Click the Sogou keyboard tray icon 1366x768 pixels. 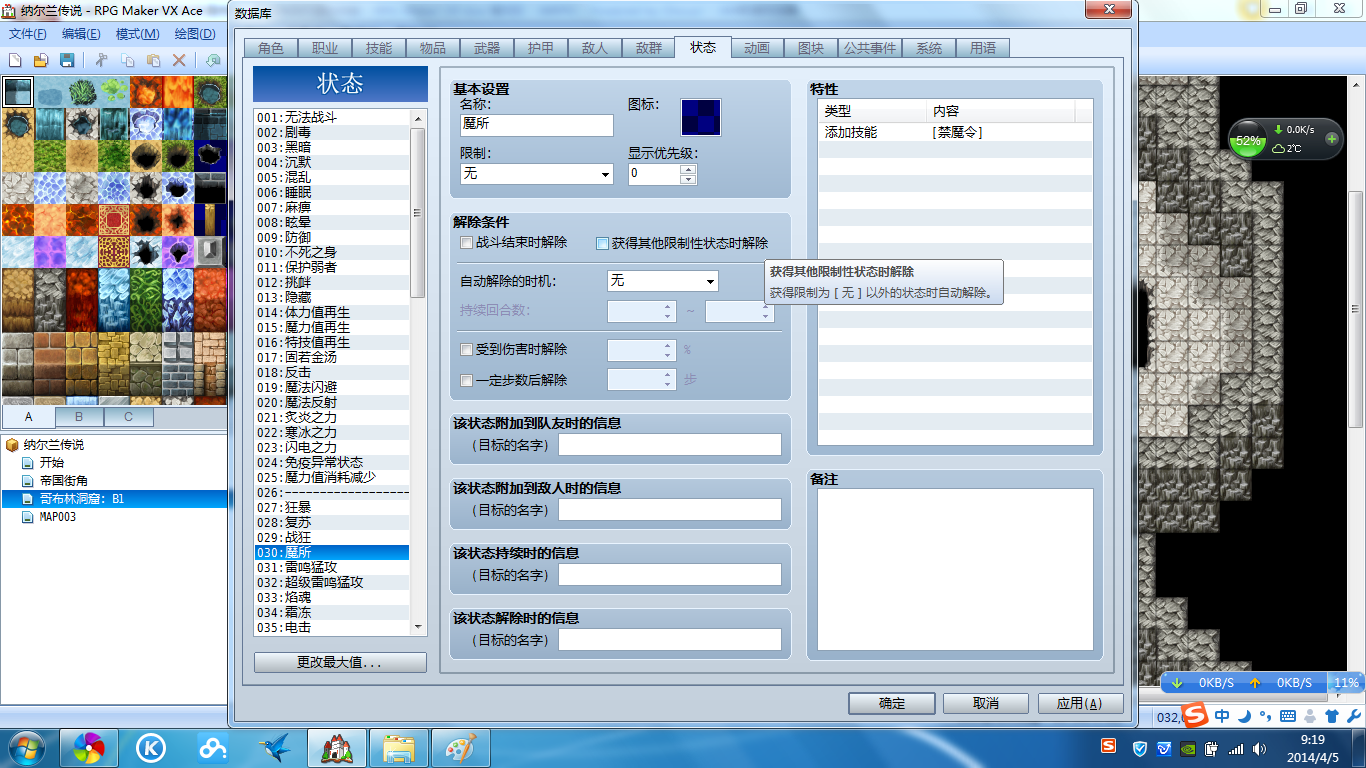click(1288, 716)
